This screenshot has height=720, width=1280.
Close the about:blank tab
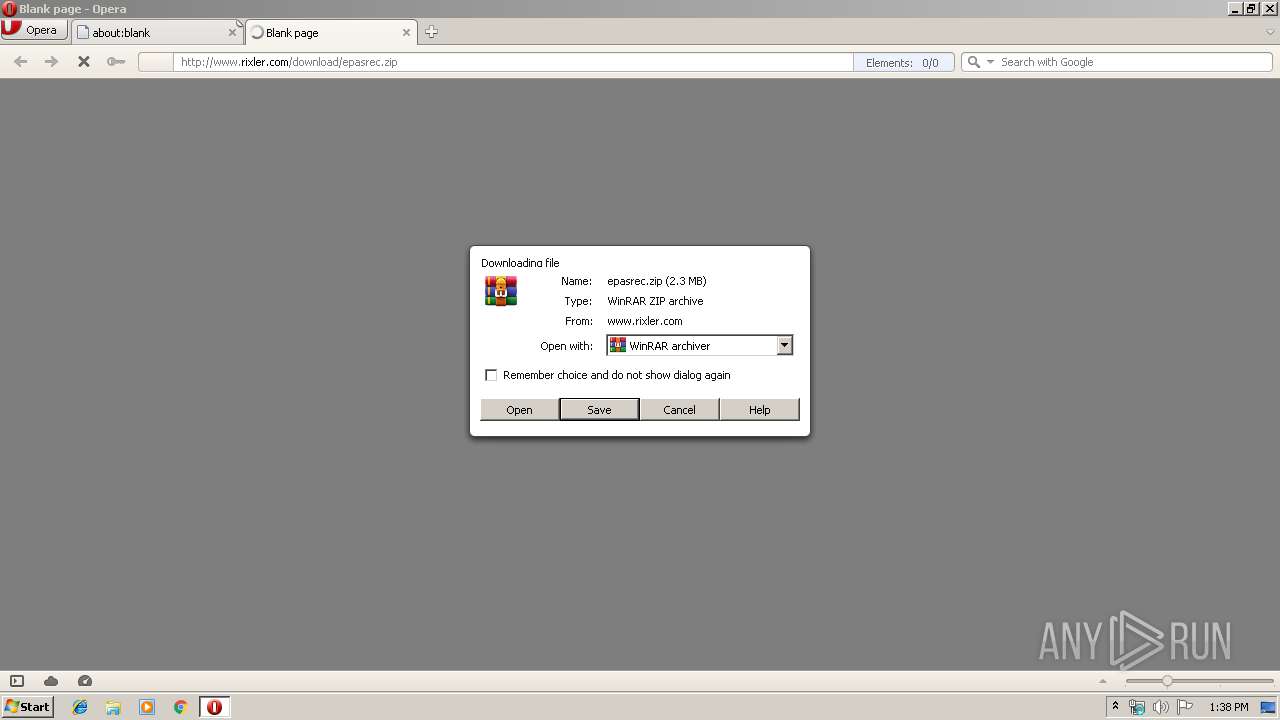(232, 32)
